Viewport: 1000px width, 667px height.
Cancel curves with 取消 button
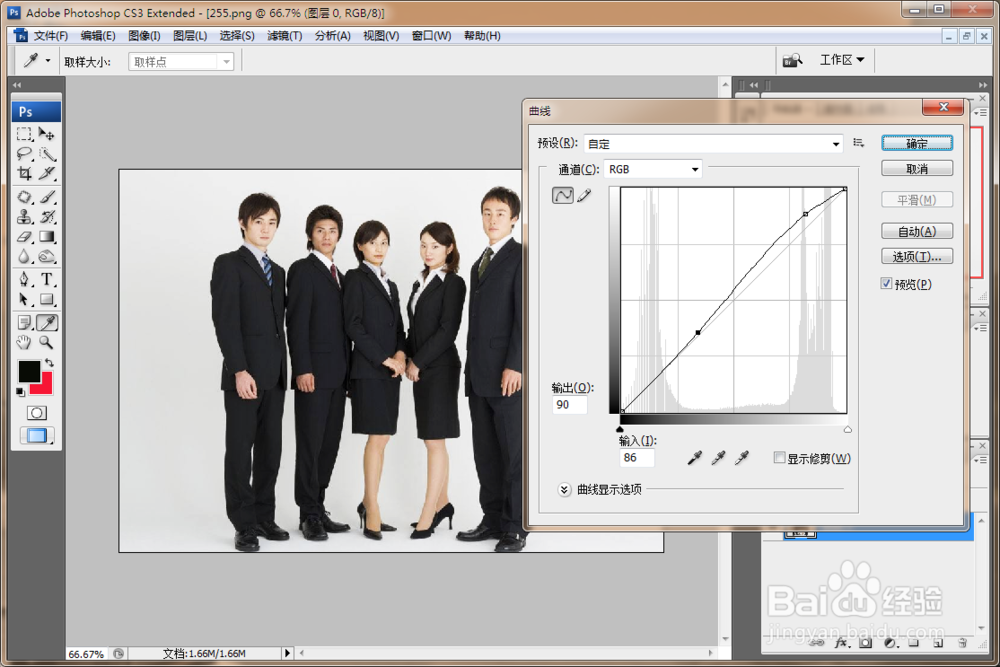pos(917,168)
